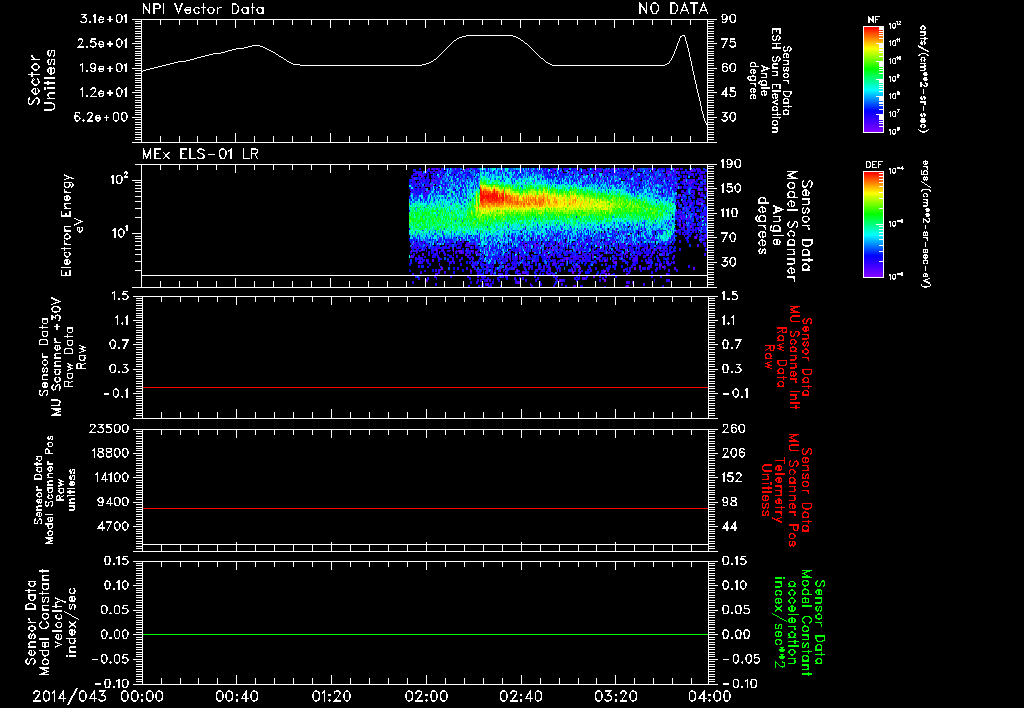Click the "MEx ELS-01 LR" panel title

[200, 155]
